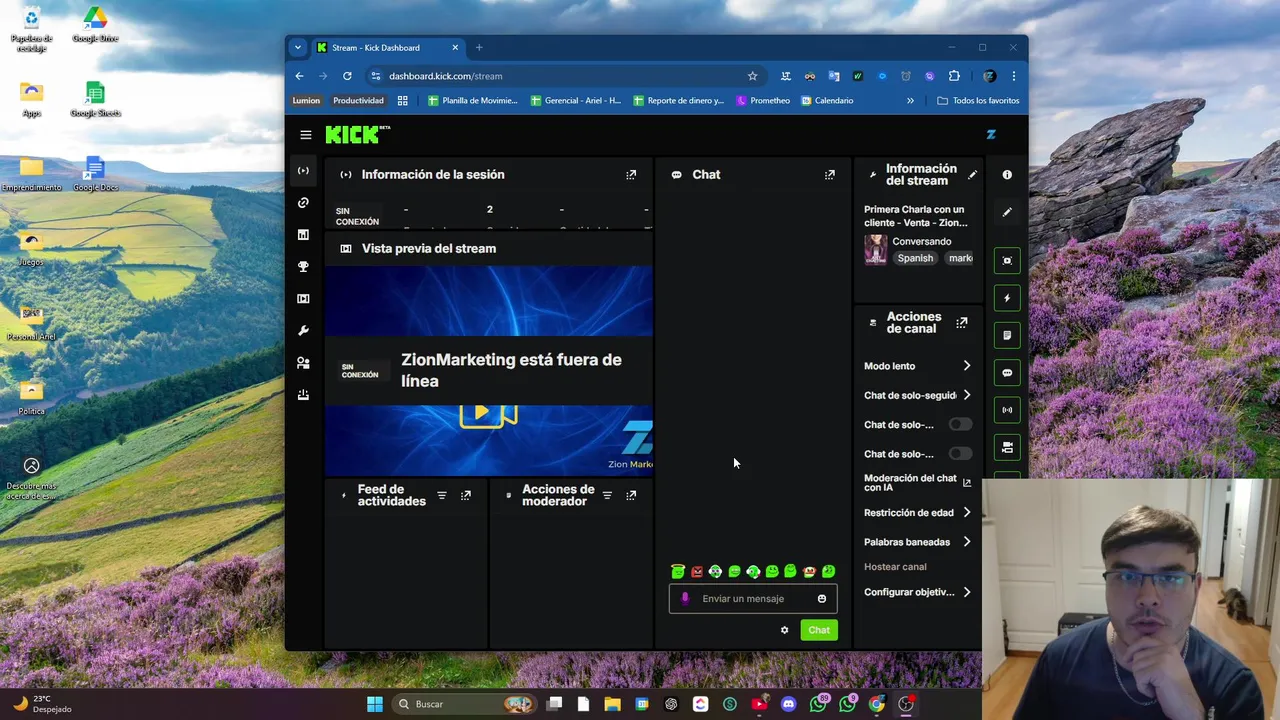The image size is (1280, 720).
Task: Pop out the Feed de actividades panel
Action: coord(465,495)
